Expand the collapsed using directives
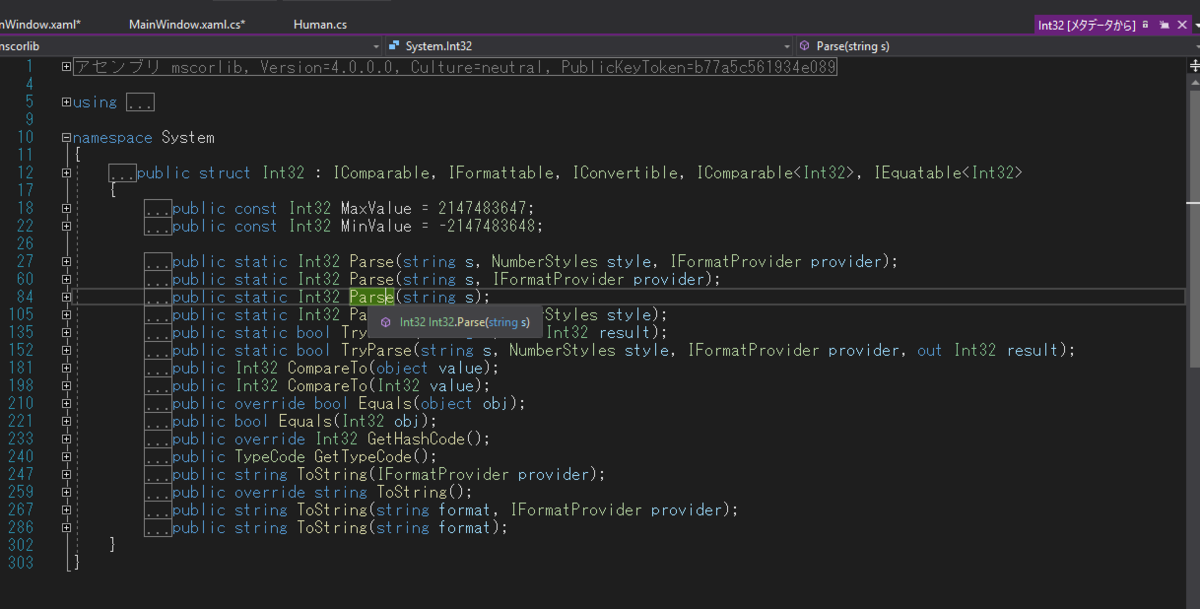The image size is (1200, 609). click(x=66, y=102)
